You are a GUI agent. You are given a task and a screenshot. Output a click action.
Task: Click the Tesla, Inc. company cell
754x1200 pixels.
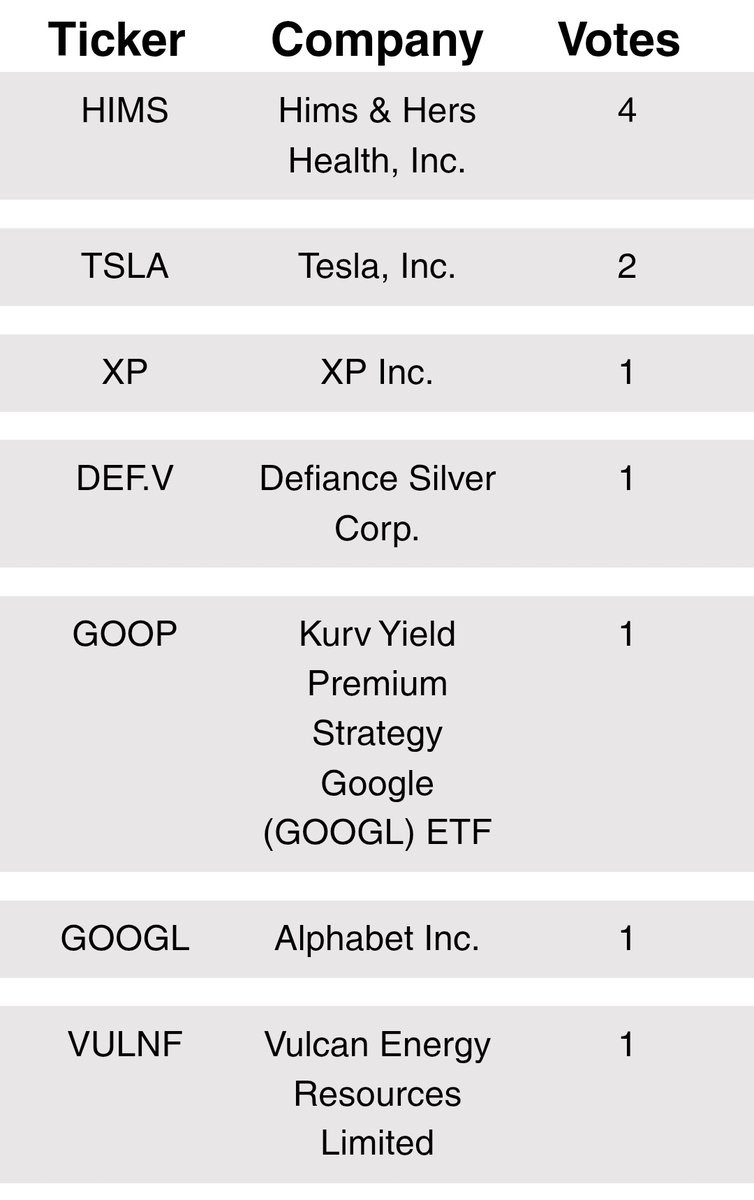377,267
